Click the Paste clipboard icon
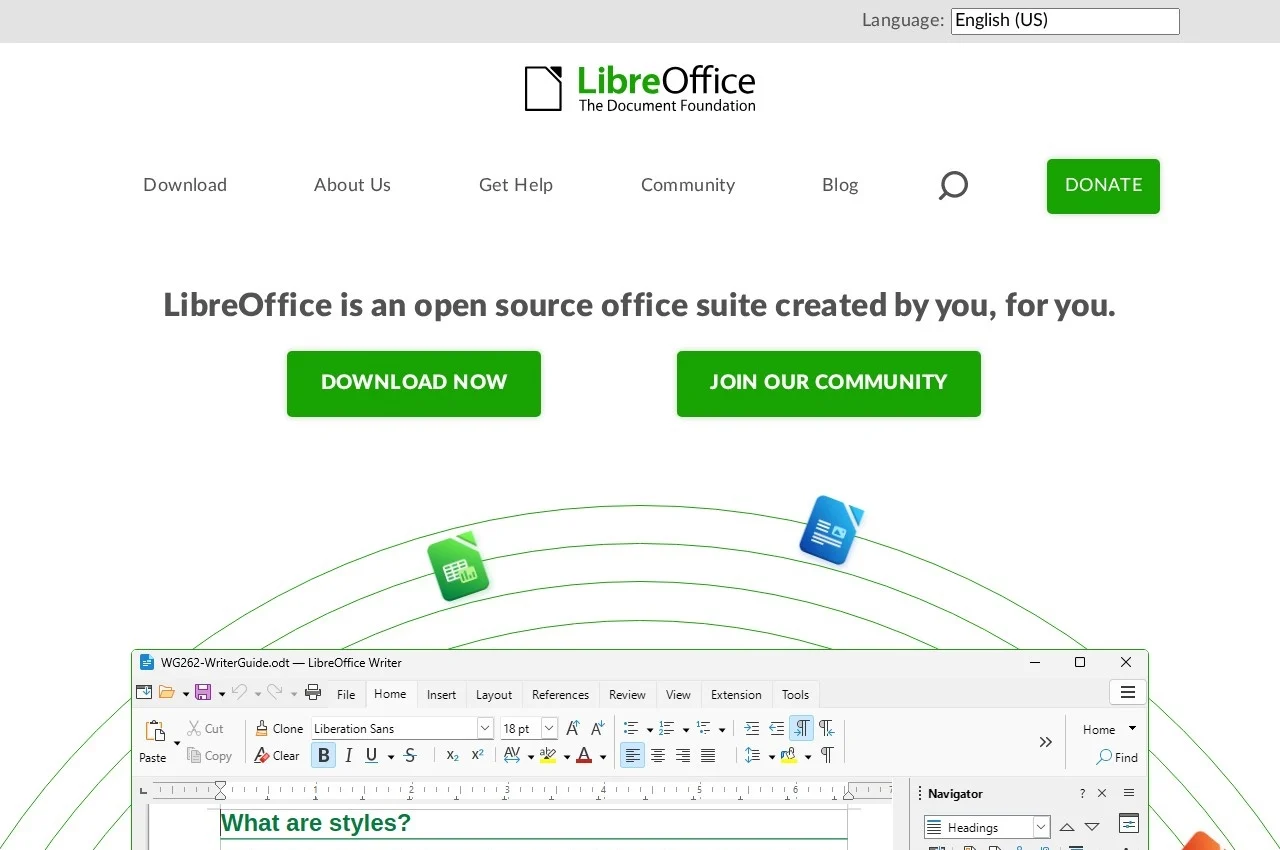The width and height of the screenshot is (1280, 850). [155, 732]
